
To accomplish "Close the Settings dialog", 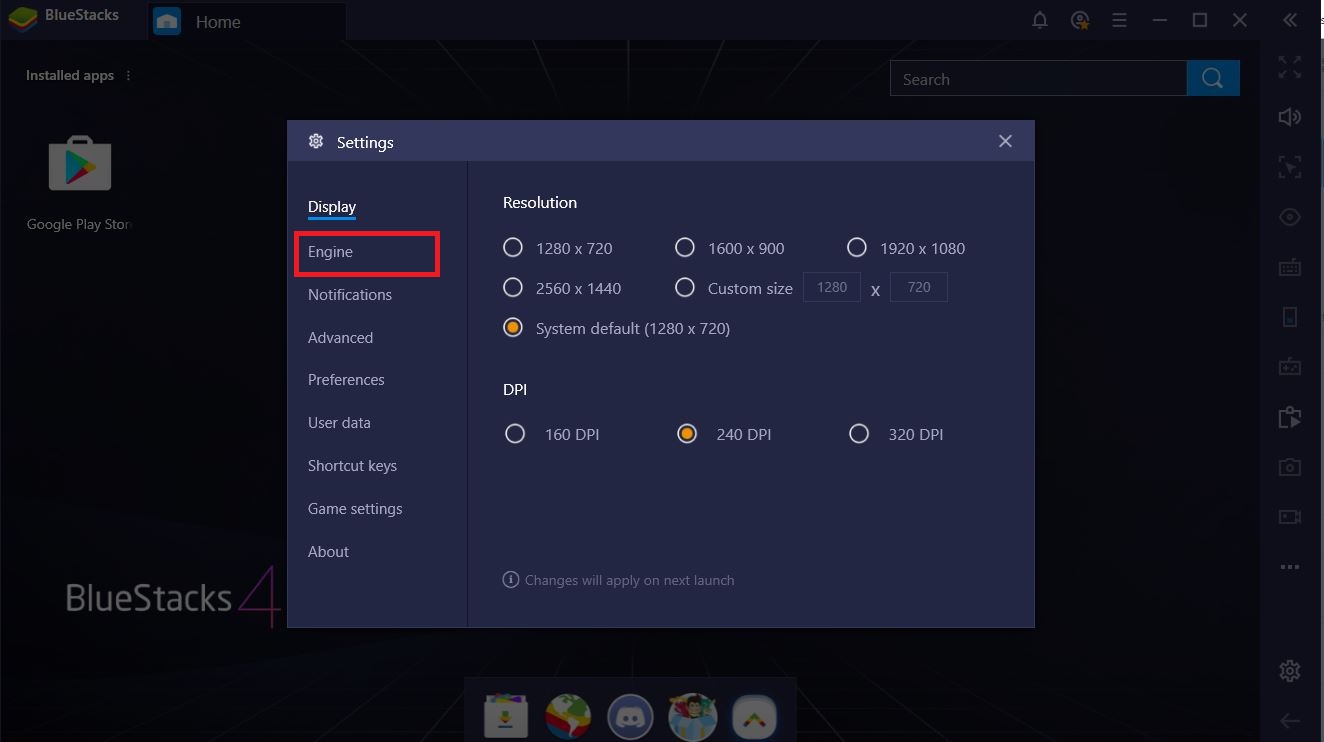I will click(1006, 142).
